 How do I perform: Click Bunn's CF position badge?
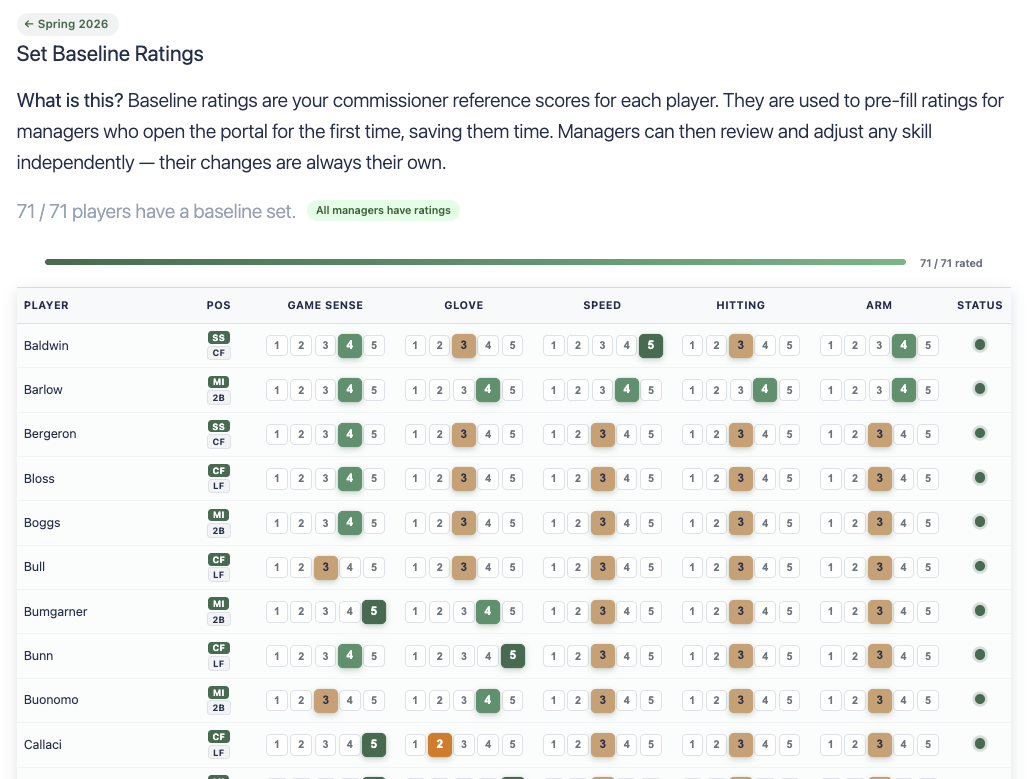click(x=218, y=648)
